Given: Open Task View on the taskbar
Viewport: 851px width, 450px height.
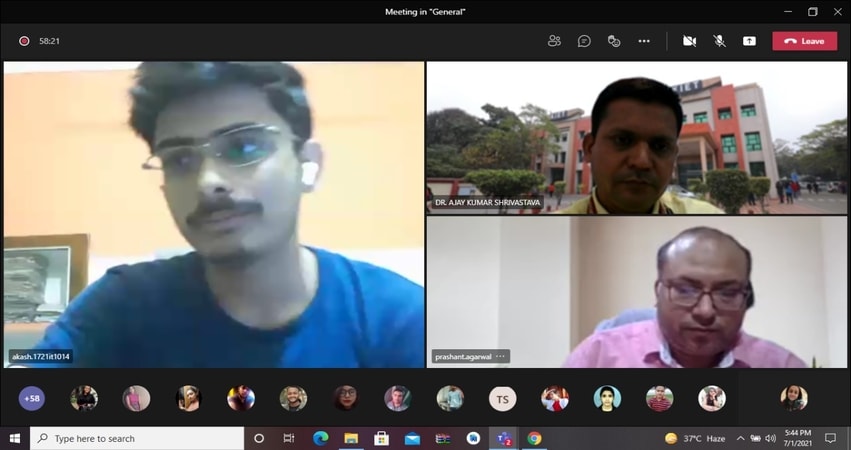Looking at the screenshot, I should [289, 438].
